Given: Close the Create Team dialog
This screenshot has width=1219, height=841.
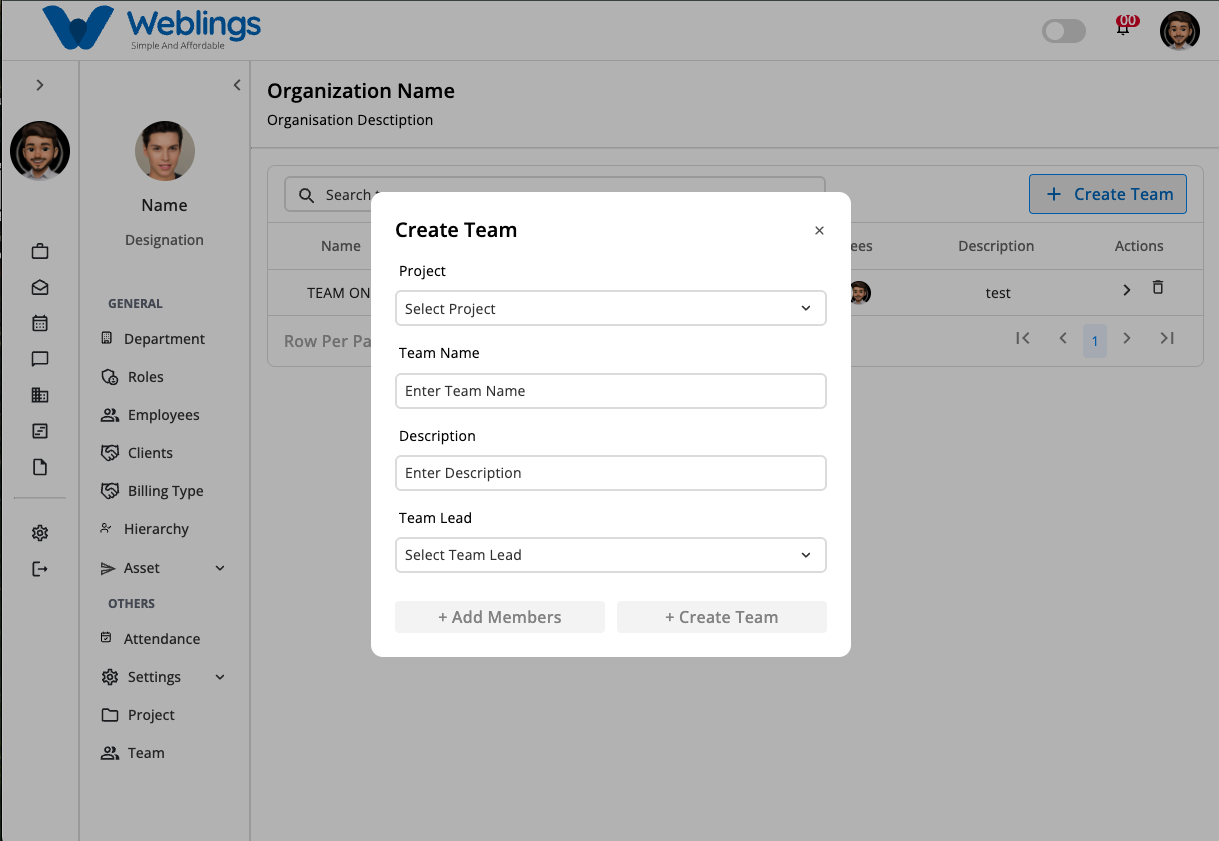Looking at the screenshot, I should coord(819,231).
